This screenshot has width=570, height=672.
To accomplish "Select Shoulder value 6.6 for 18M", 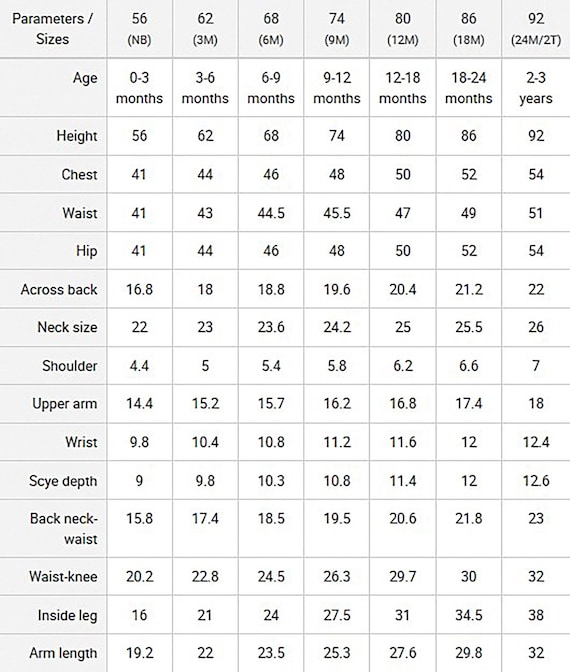I will point(468,366).
